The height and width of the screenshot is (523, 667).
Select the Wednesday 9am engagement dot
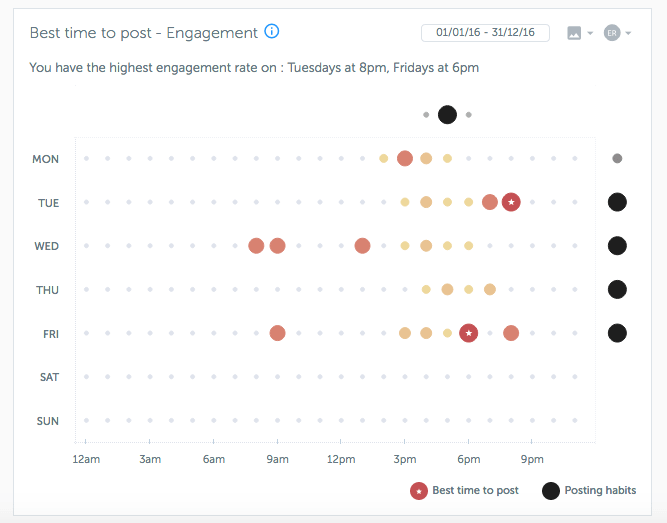coord(277,246)
